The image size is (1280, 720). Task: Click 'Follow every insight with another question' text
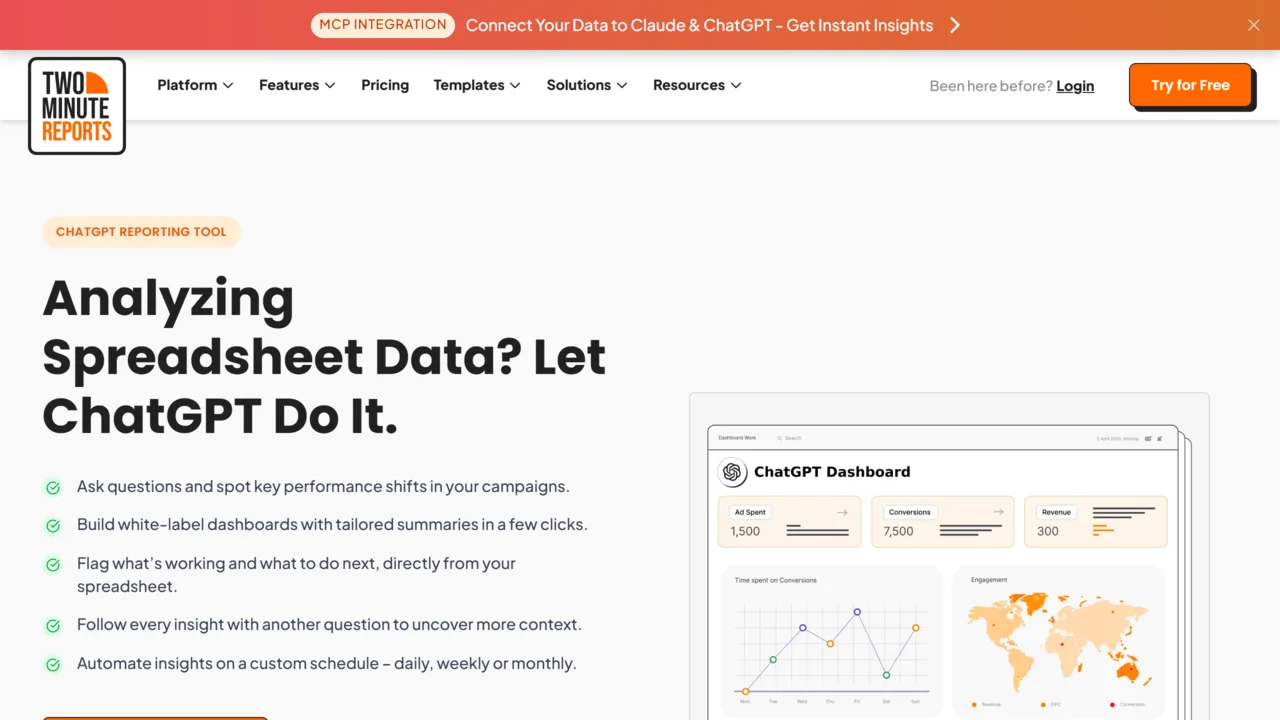point(329,625)
